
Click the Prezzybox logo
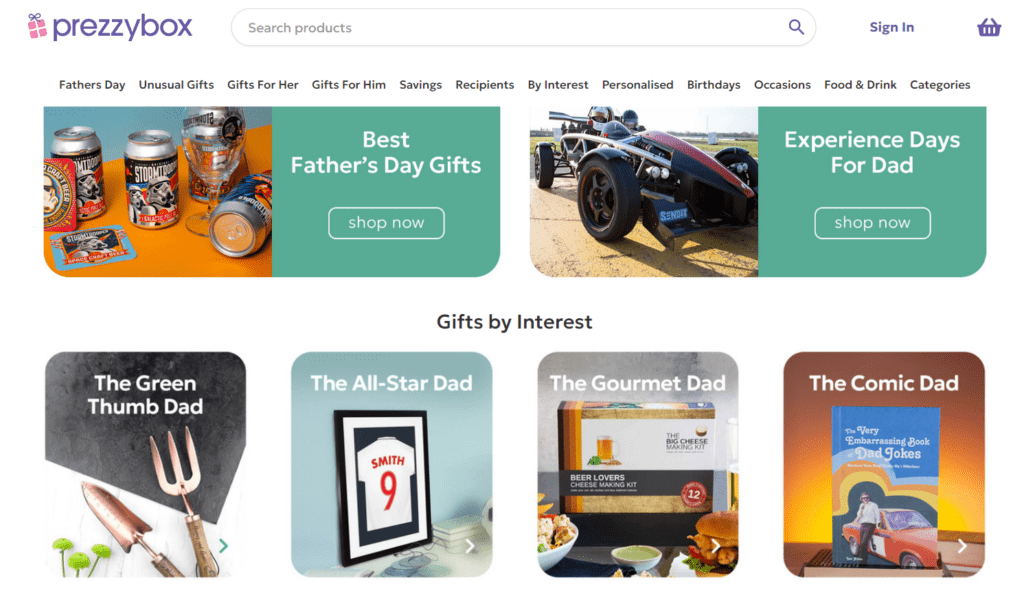[110, 27]
